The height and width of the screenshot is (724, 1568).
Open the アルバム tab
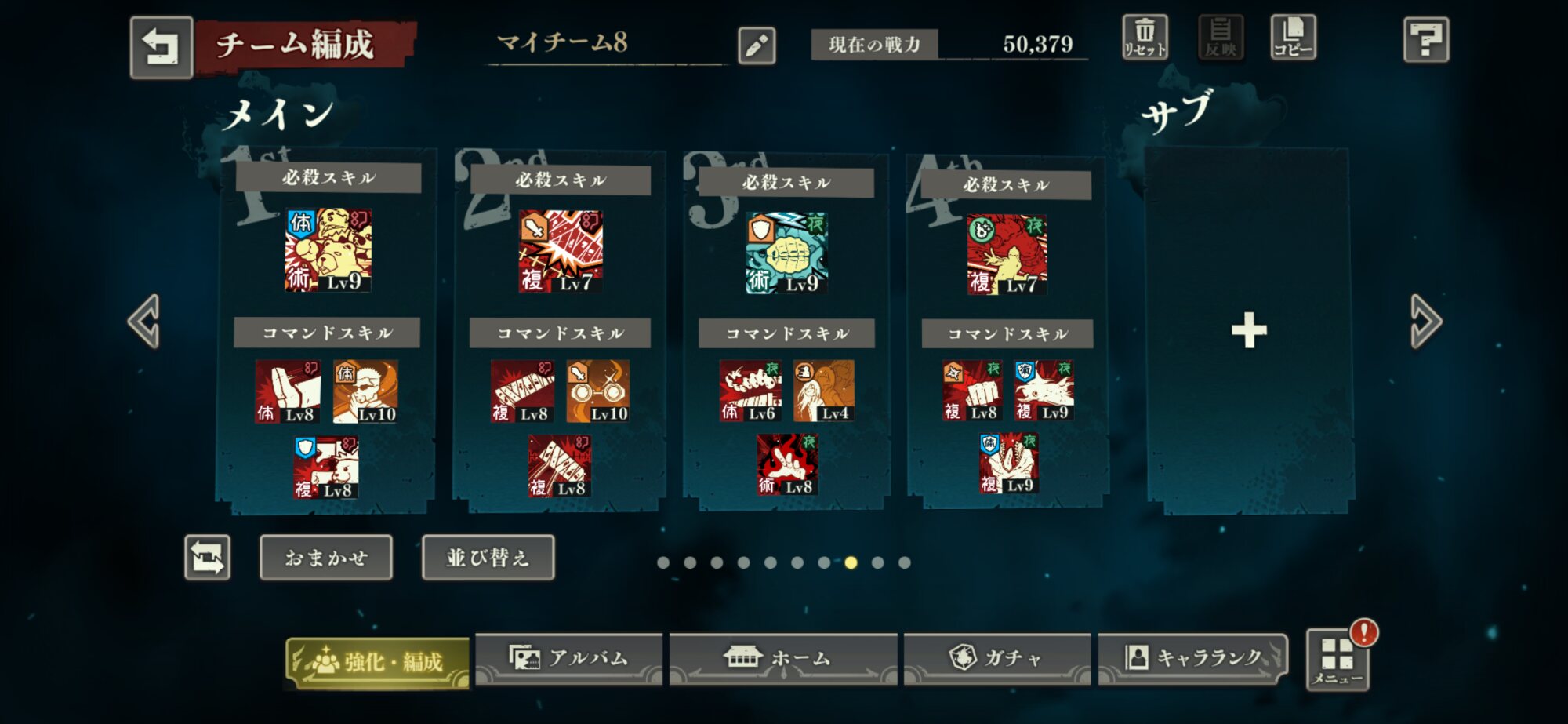(569, 658)
